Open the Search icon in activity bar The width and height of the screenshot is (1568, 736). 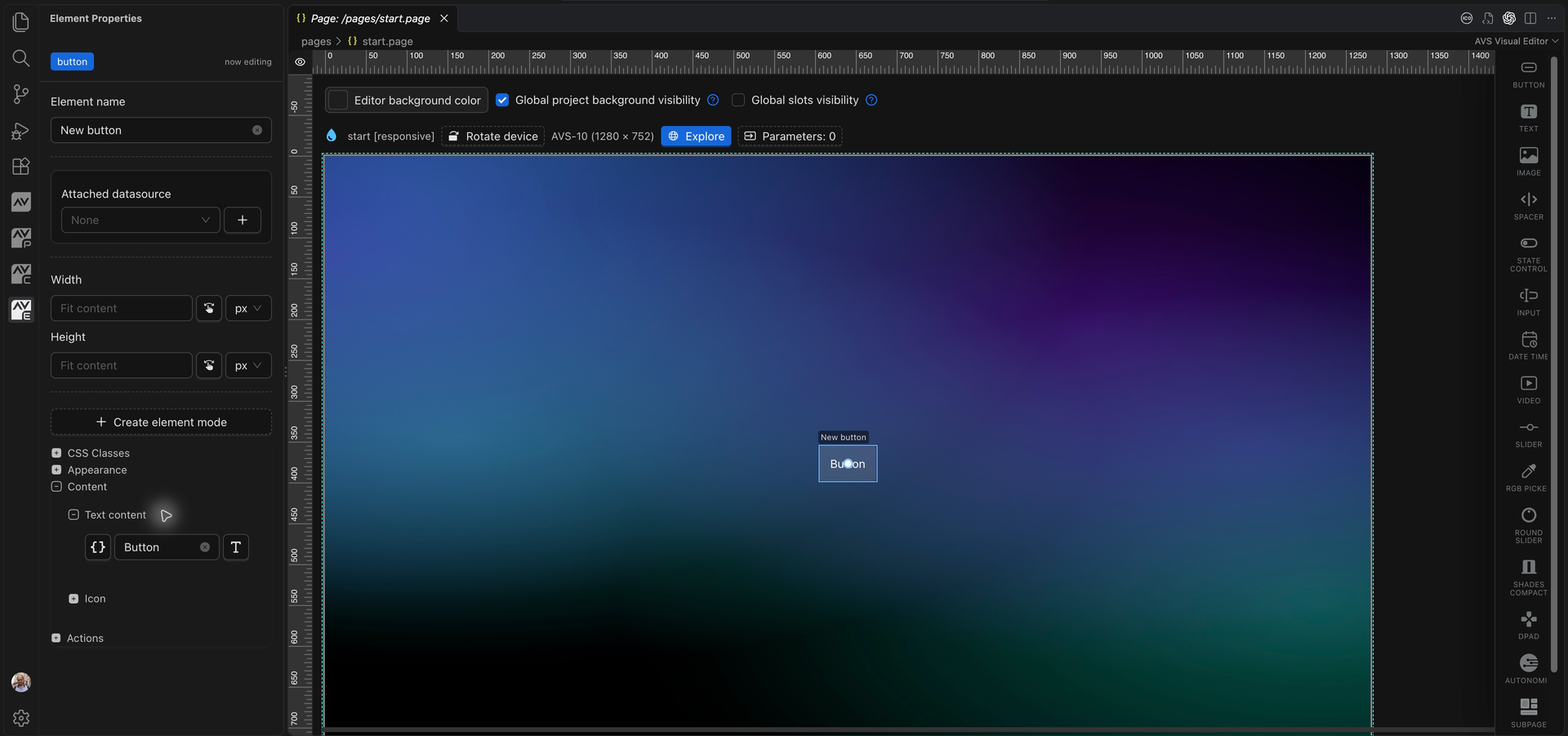tap(21, 58)
